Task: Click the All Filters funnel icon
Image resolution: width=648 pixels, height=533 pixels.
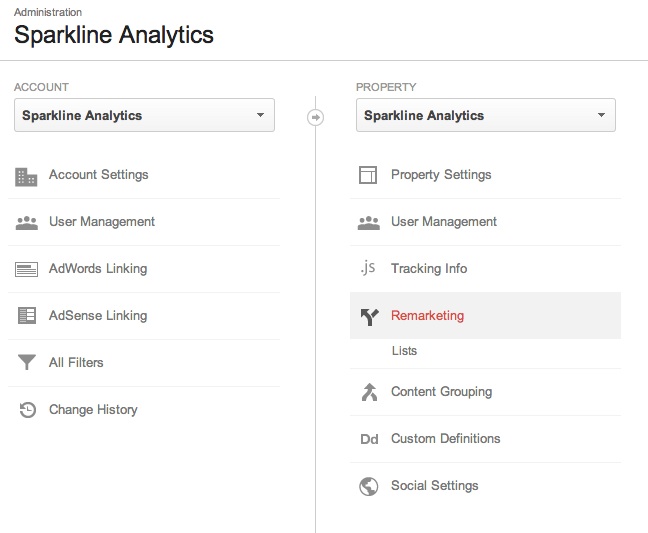Action: tap(27, 363)
